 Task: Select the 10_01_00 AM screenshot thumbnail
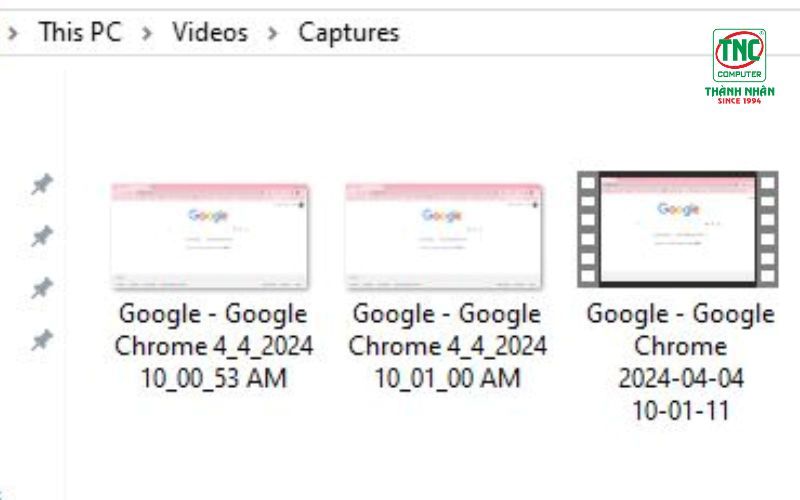[443, 236]
